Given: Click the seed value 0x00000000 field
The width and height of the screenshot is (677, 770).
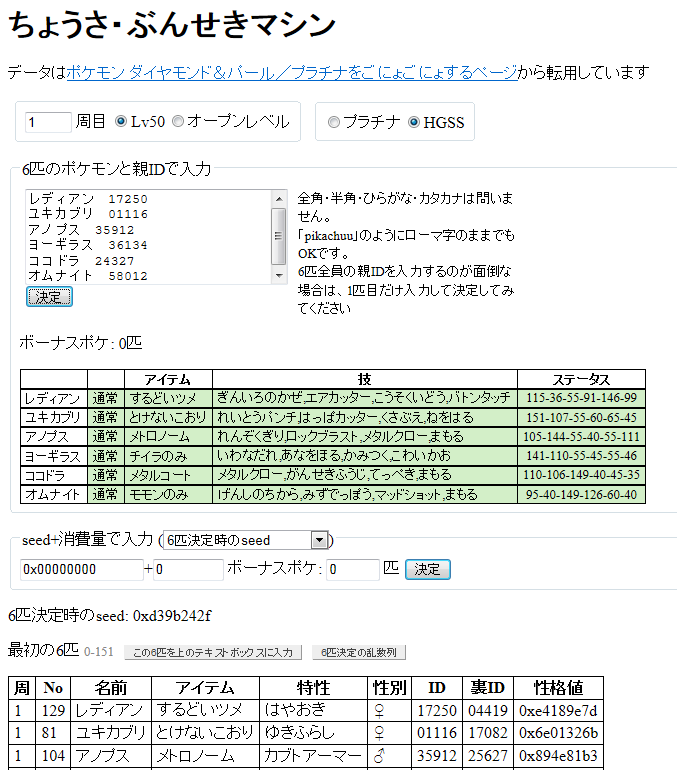Looking at the screenshot, I should click(81, 570).
